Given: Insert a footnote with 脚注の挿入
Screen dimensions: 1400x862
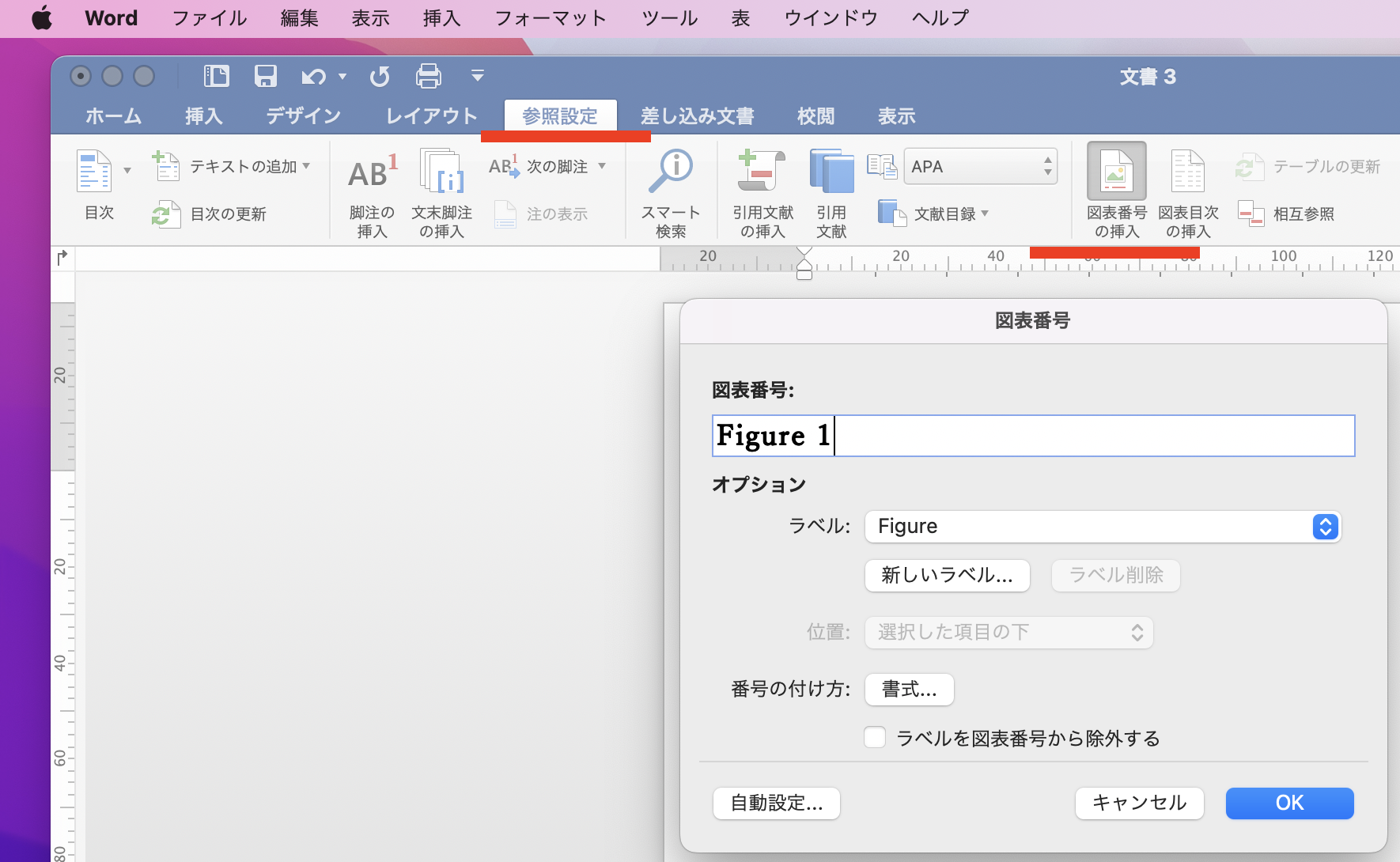Looking at the screenshot, I should click(x=372, y=195).
